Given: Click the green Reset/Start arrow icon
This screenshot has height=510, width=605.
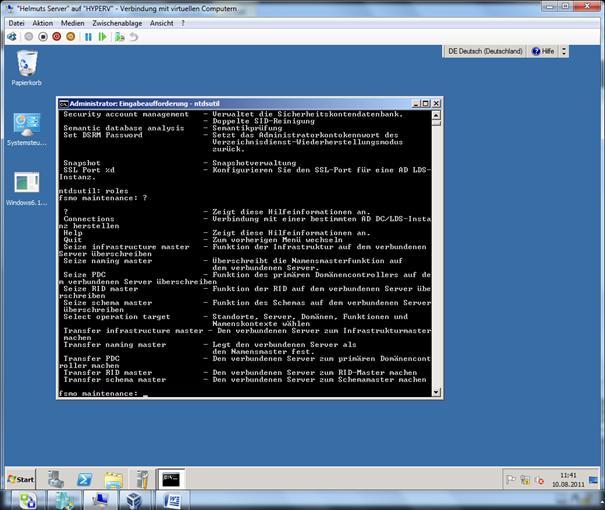Looking at the screenshot, I should coord(102,37).
